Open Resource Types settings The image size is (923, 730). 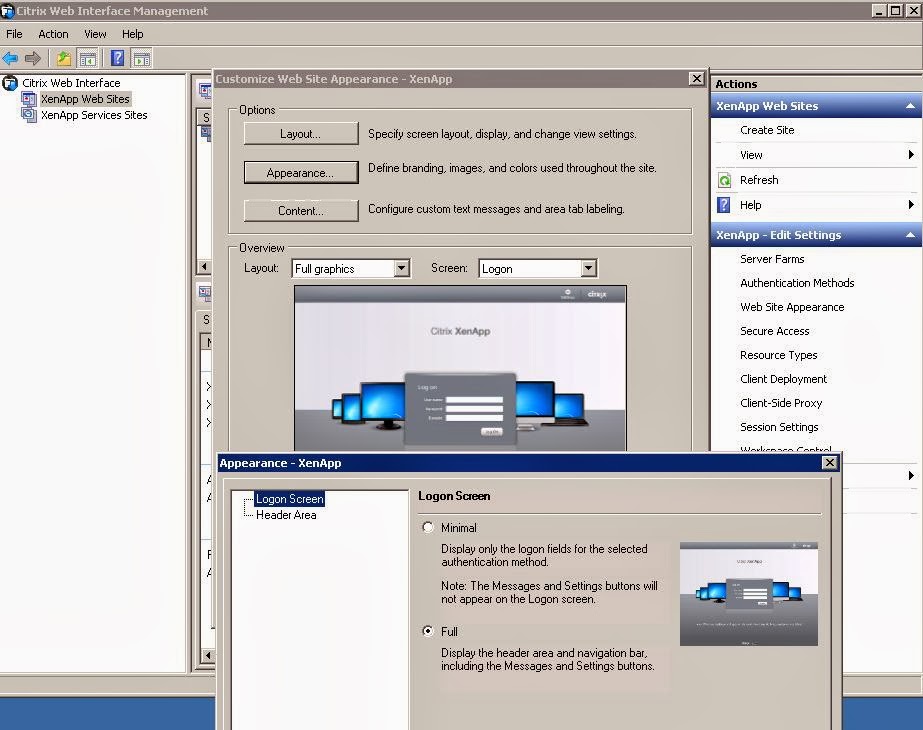[778, 356]
